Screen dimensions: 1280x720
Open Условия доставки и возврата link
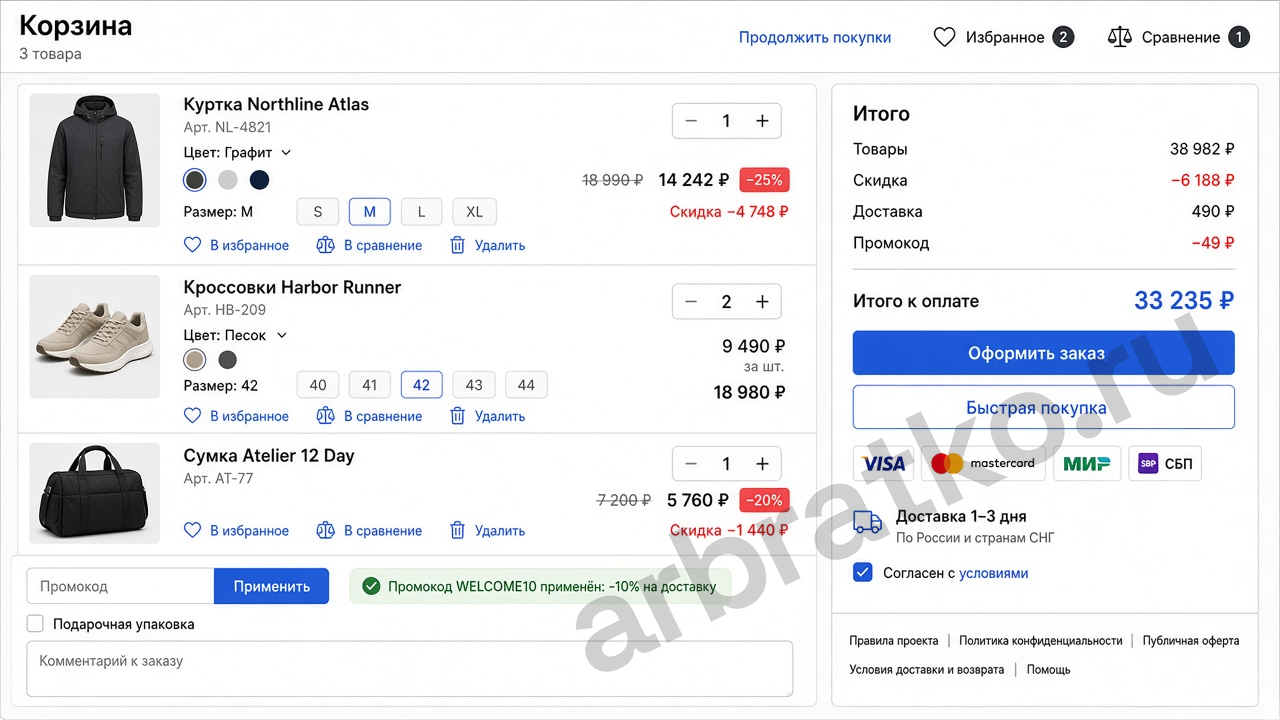tap(927, 670)
